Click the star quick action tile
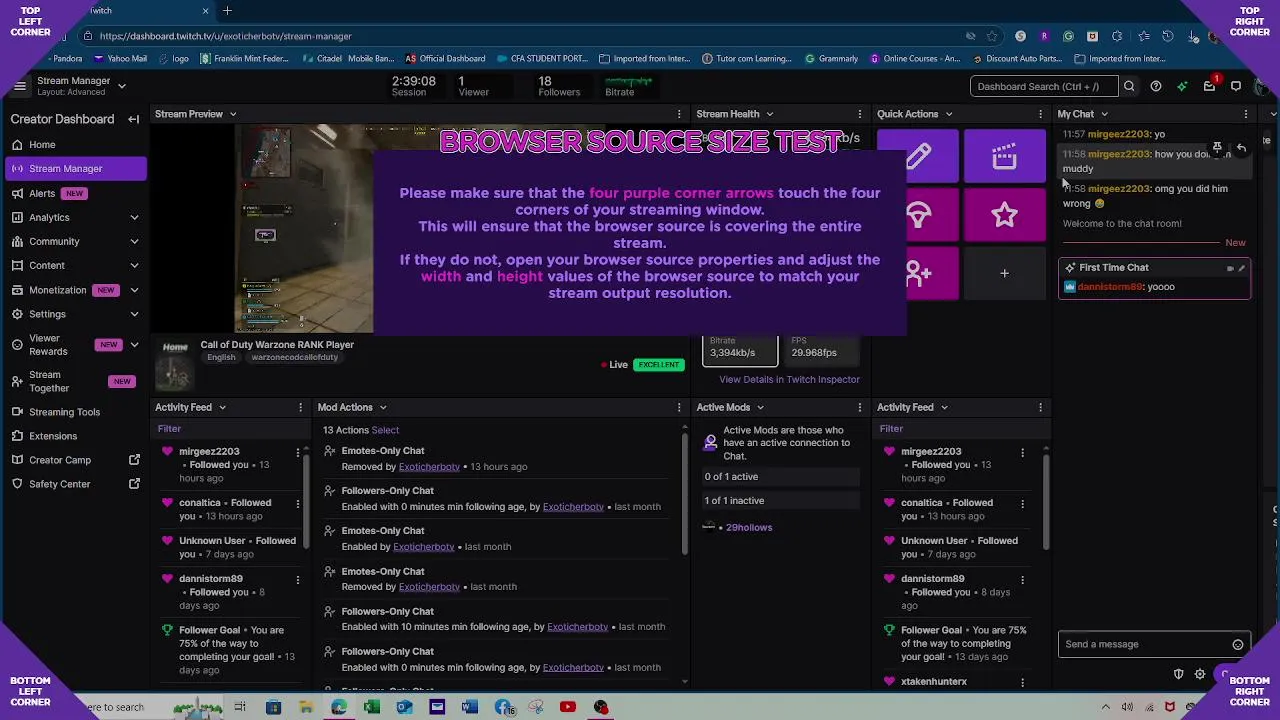The image size is (1280, 720). pyautogui.click(x=1005, y=214)
